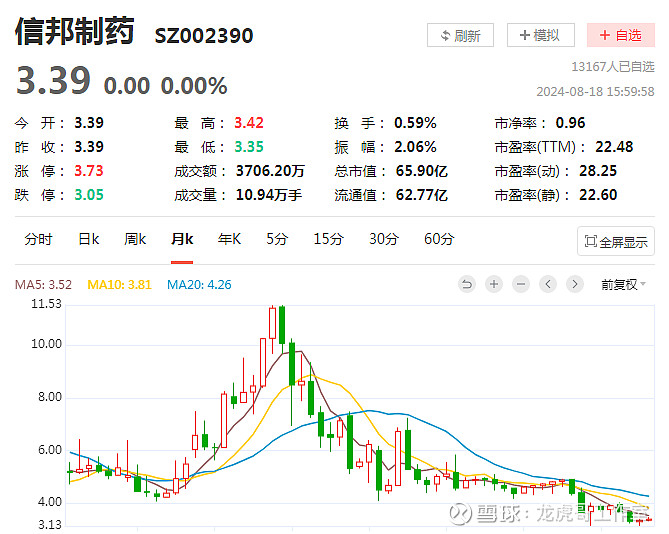Image resolution: width=669 pixels, height=534 pixels.
Task: Click 涨停 value 3.73
Action: tap(89, 171)
